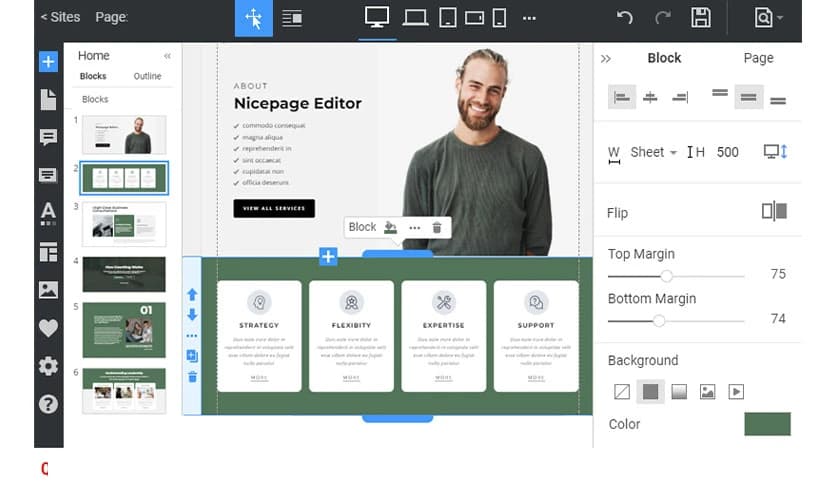Click the fill bucket icon in Block toolbar

pyautogui.click(x=390, y=227)
